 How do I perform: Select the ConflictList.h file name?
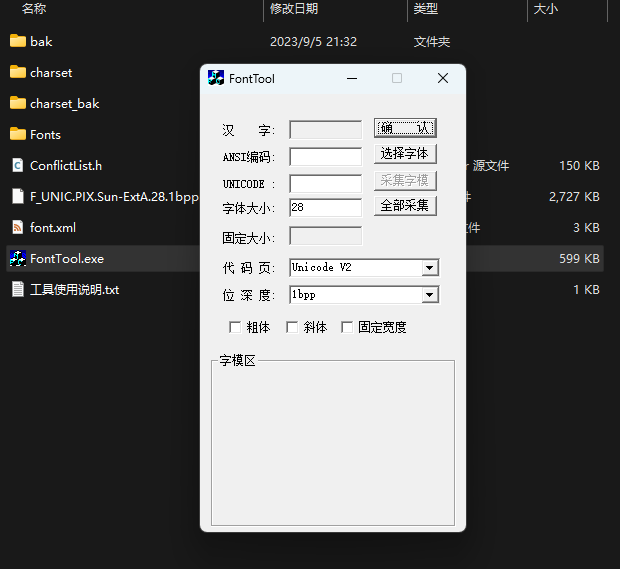[x=66, y=165]
